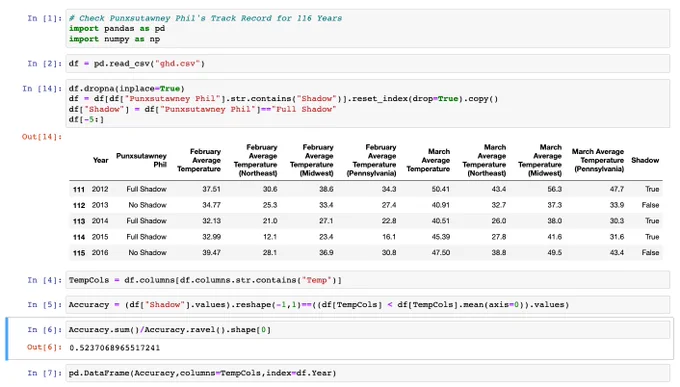Click the Punxsutawney Phil column header
This screenshot has height=387, width=680.
(141, 160)
